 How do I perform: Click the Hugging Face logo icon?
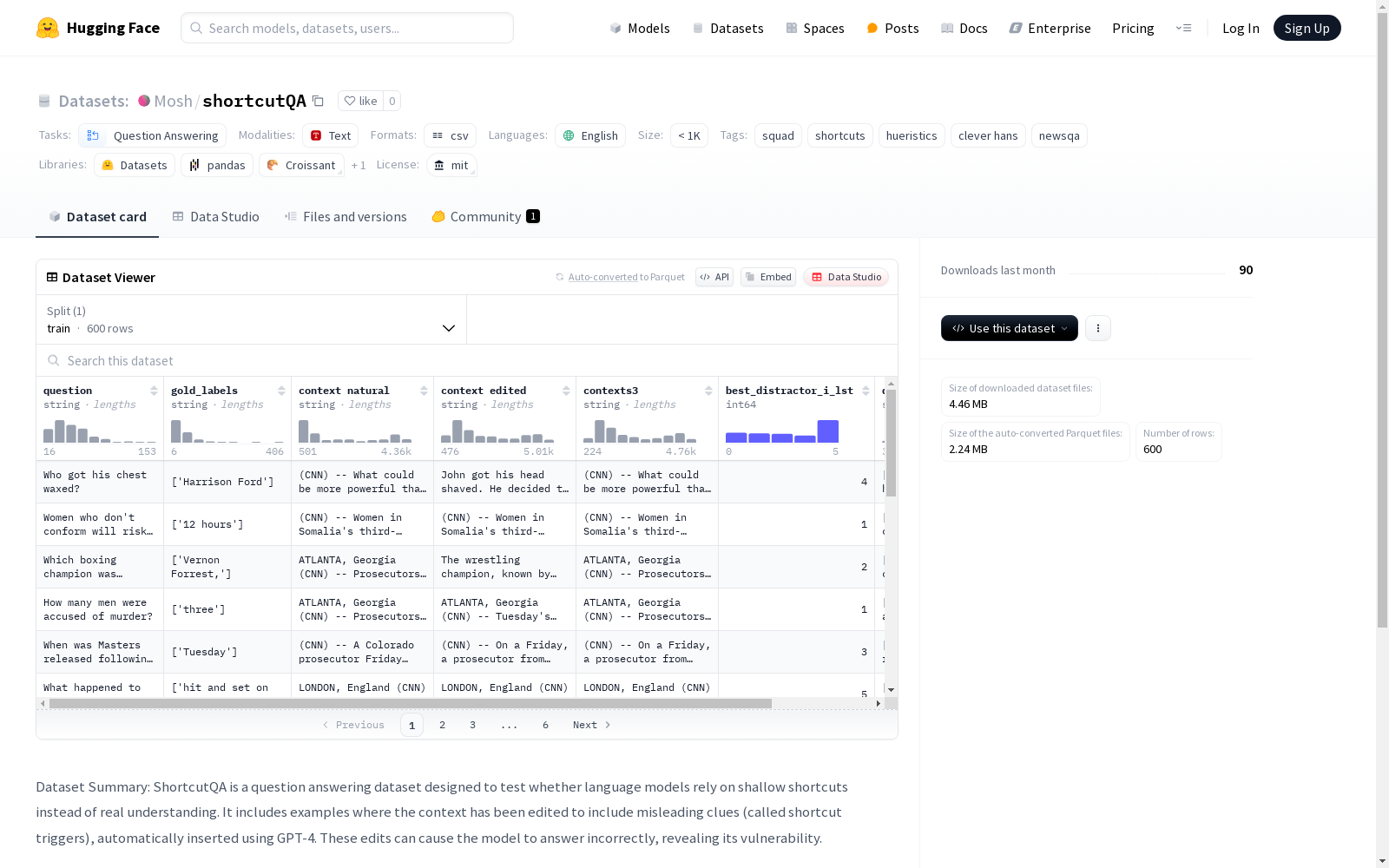coord(48,28)
